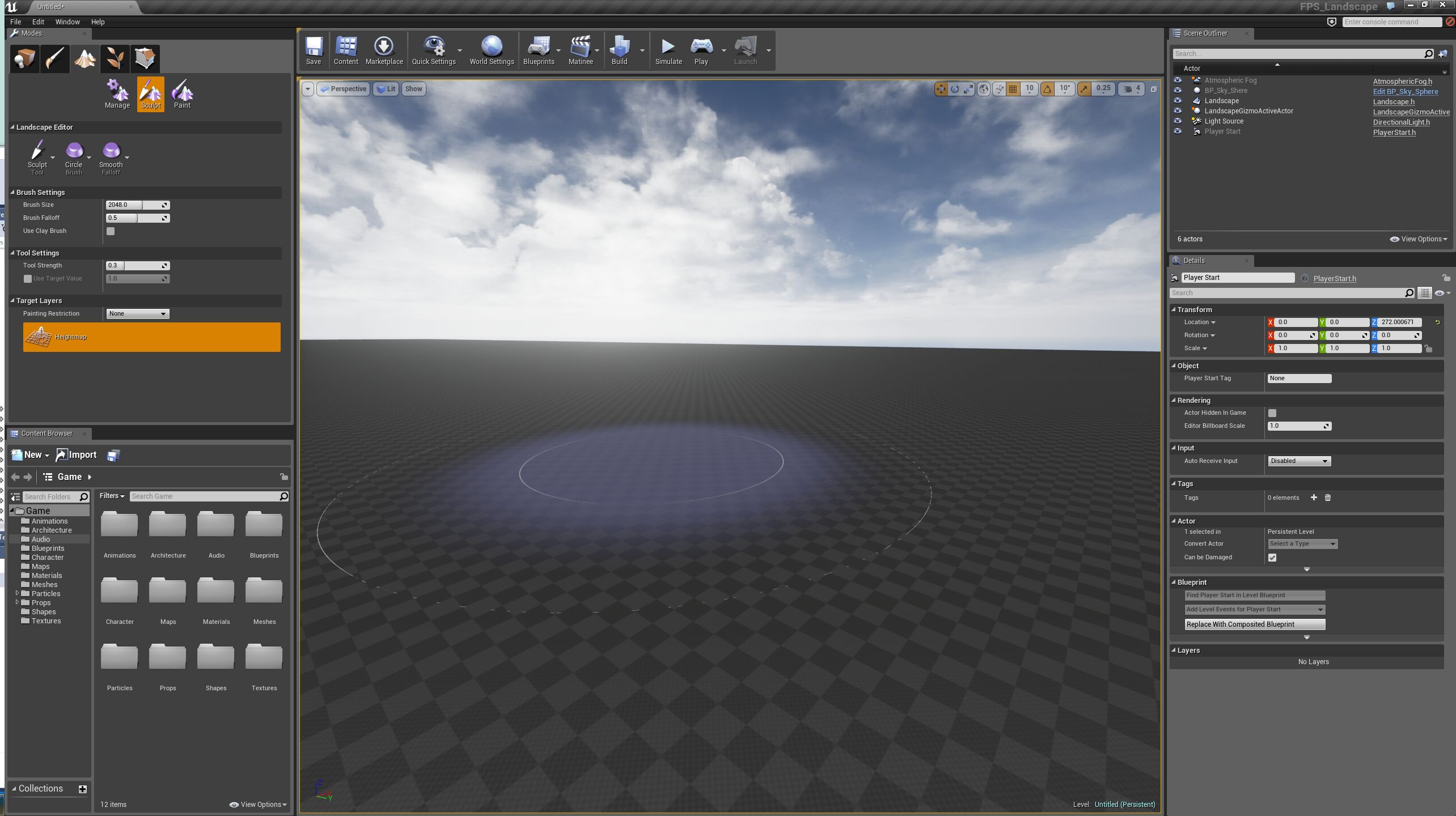The width and height of the screenshot is (1456, 816).
Task: Switch to Foliage editing mode
Action: point(115,58)
